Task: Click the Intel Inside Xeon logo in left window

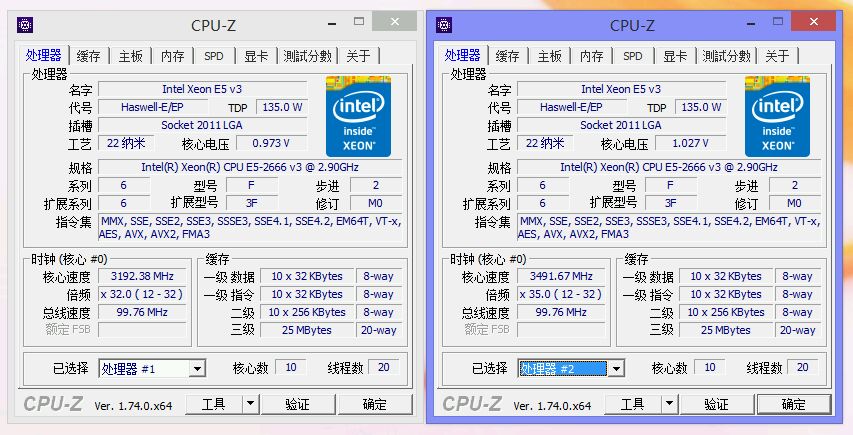Action: [358, 117]
